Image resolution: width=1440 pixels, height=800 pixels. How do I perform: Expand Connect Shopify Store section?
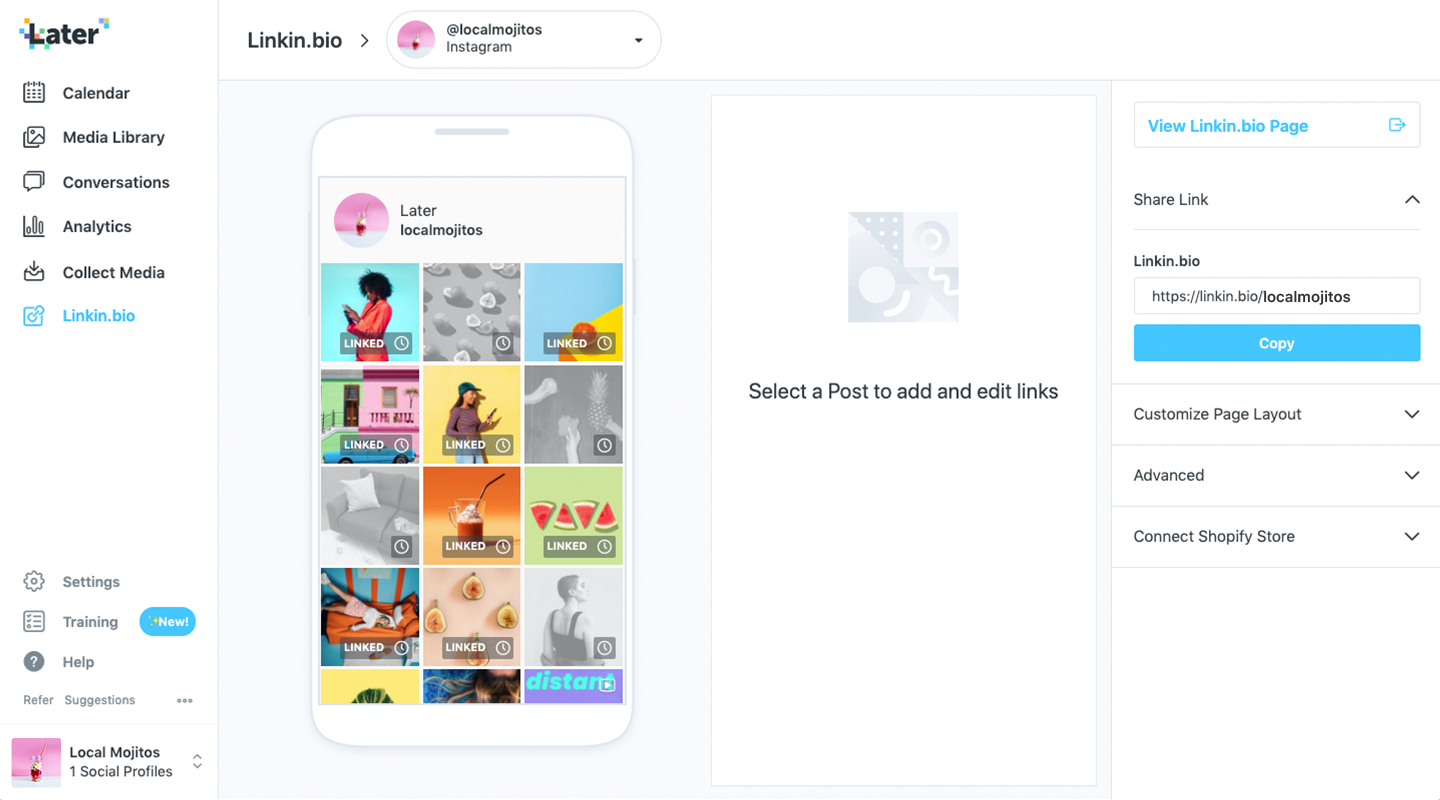[x=1276, y=536]
